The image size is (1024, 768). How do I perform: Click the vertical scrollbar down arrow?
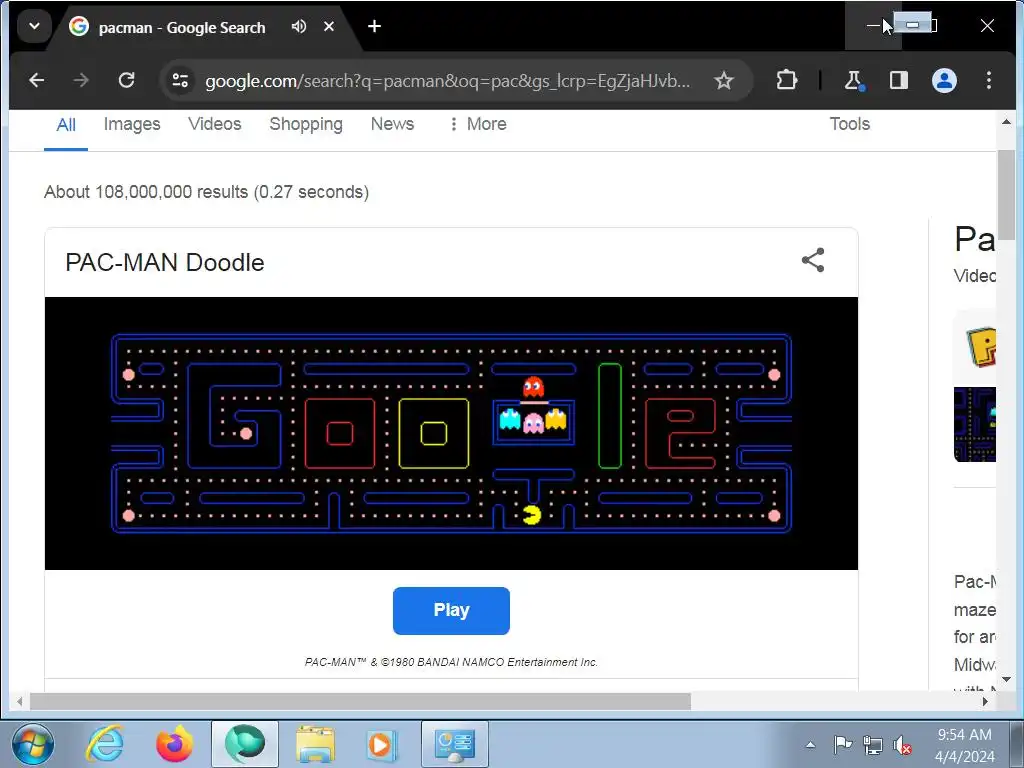coord(1006,680)
